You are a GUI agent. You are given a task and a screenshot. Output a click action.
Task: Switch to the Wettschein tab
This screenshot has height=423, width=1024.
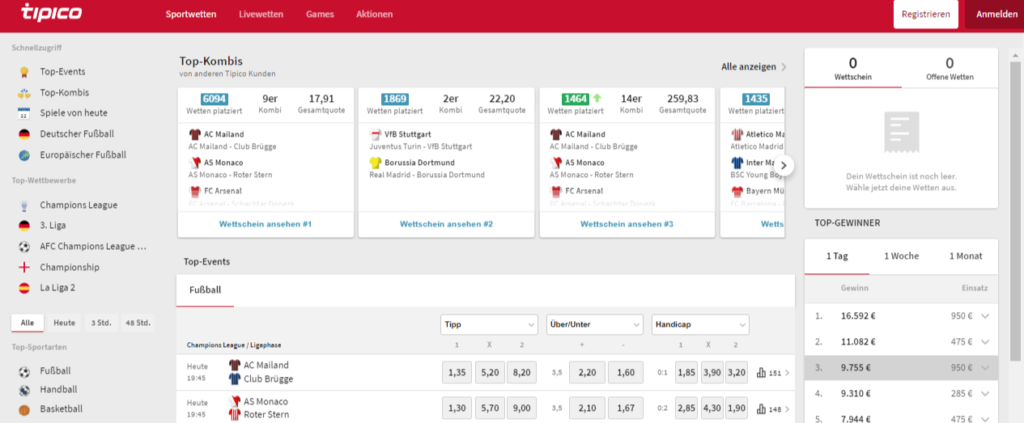(x=853, y=68)
